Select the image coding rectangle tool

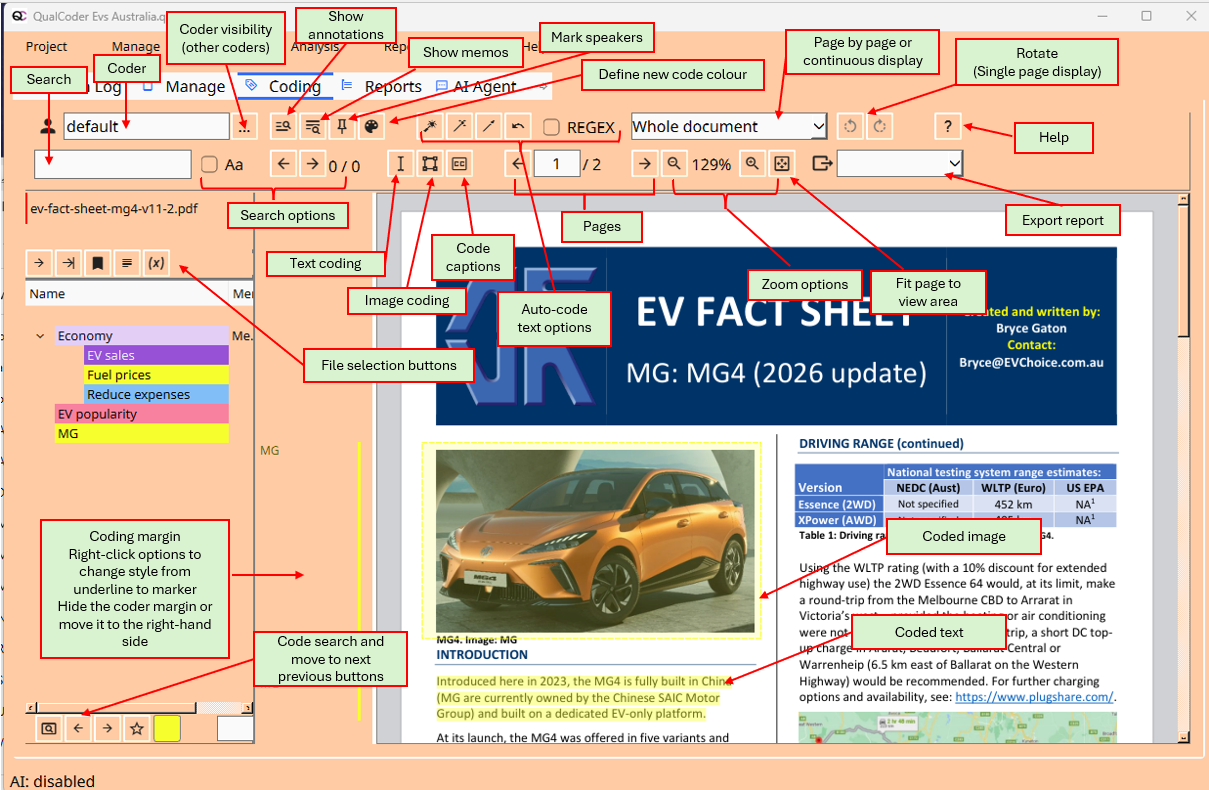coord(430,164)
